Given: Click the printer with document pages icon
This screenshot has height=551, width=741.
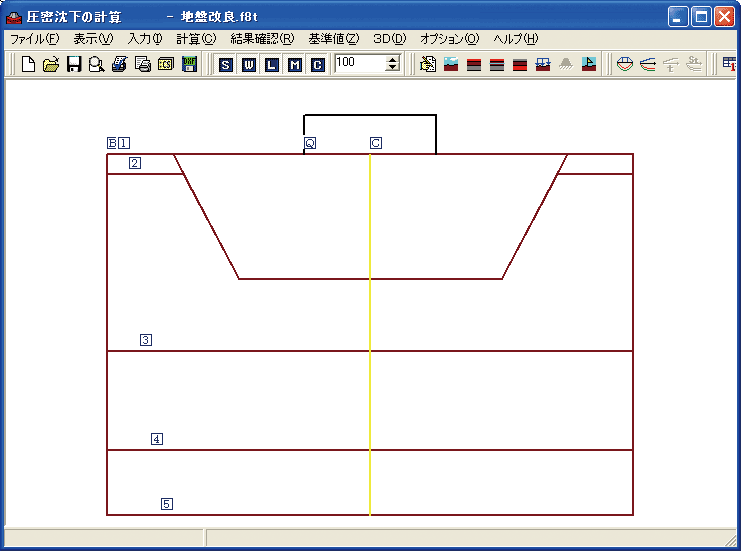Looking at the screenshot, I should pos(143,64).
